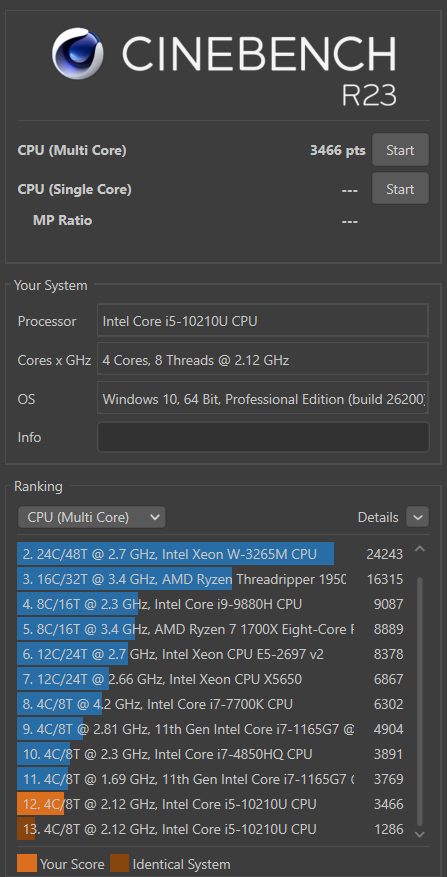Click the Processor field showing i5-10210U
Screen dimensions: 447x877
coord(263,320)
